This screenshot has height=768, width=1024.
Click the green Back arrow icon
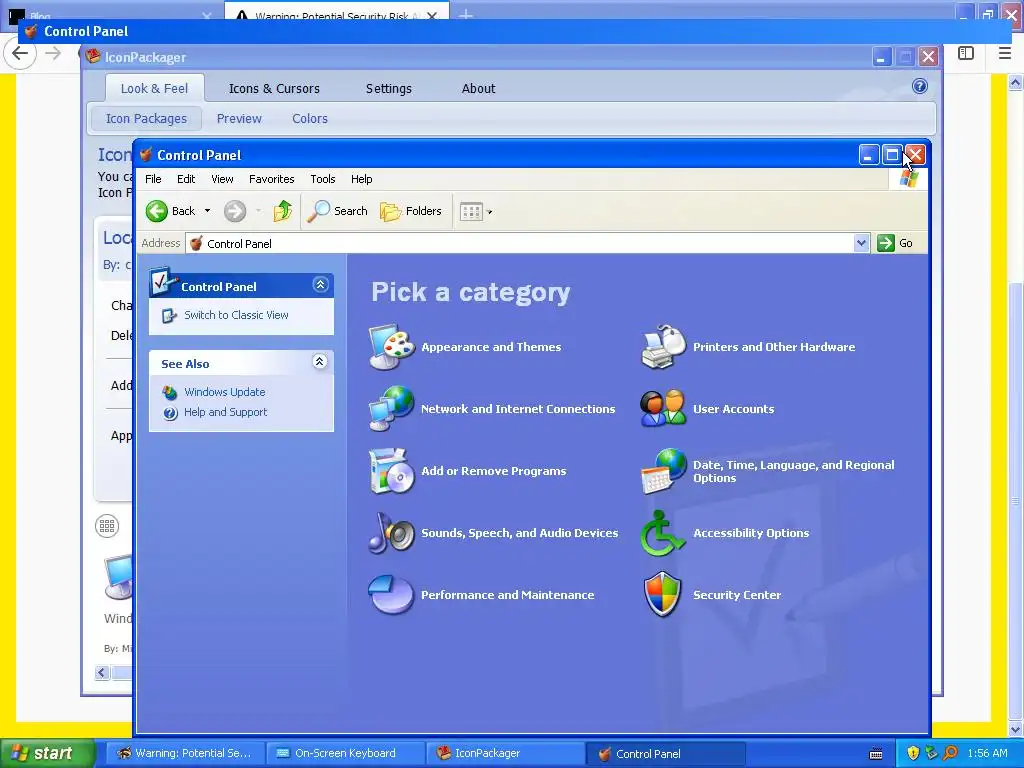[x=157, y=211]
